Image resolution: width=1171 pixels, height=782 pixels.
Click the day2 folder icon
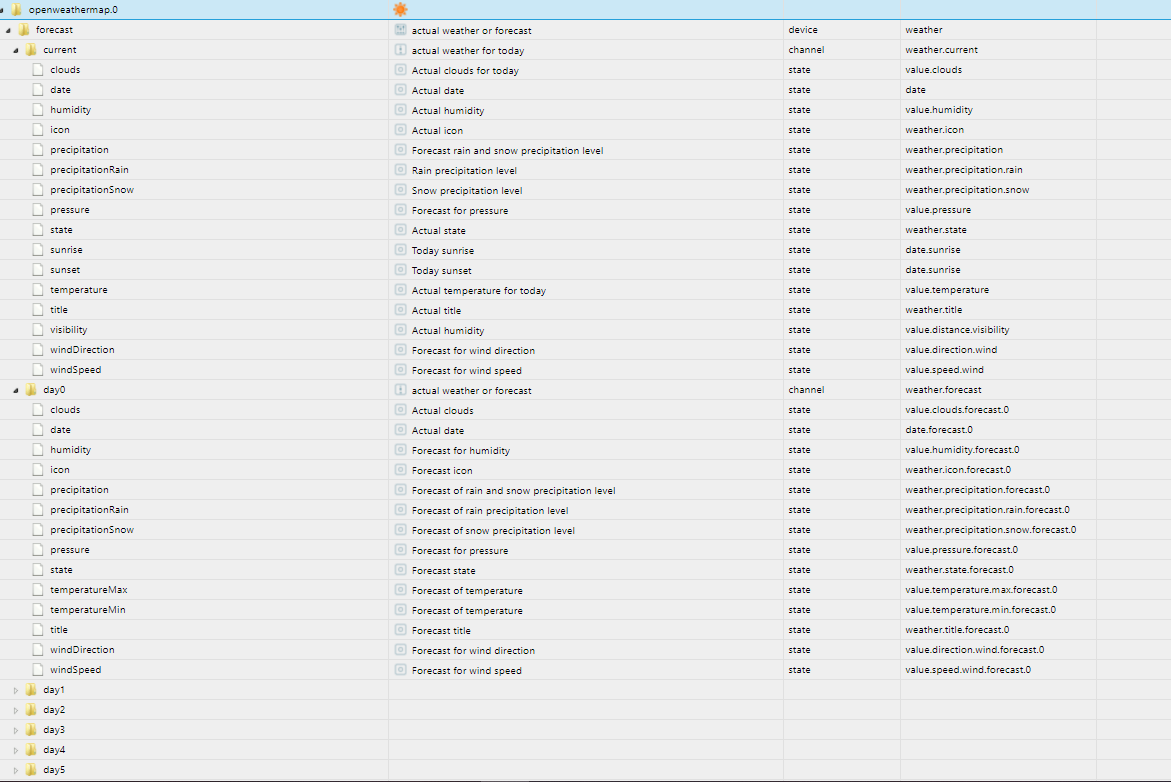[x=31, y=710]
